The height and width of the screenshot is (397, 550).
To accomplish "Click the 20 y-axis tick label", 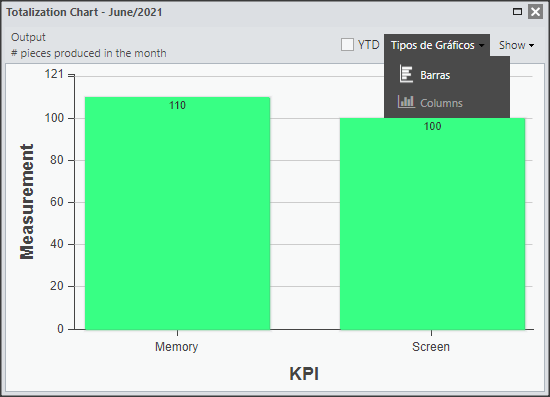I will click(x=56, y=286).
